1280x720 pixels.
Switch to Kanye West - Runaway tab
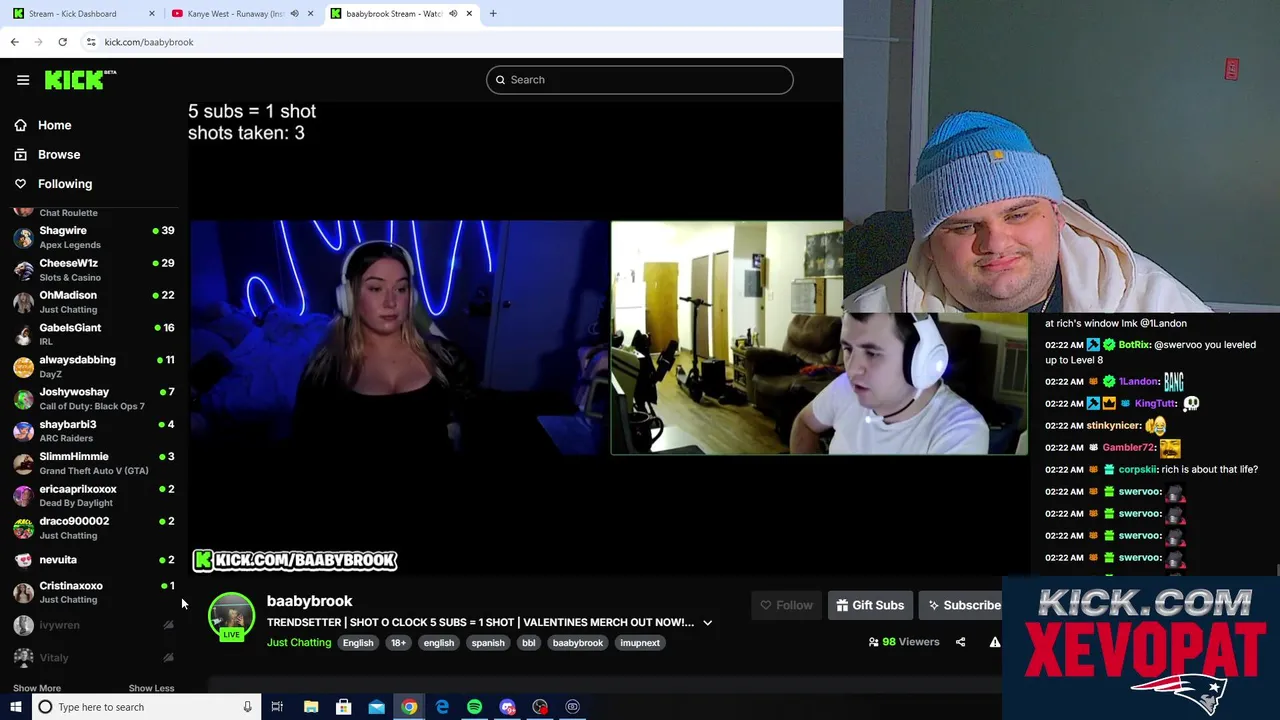(240, 14)
